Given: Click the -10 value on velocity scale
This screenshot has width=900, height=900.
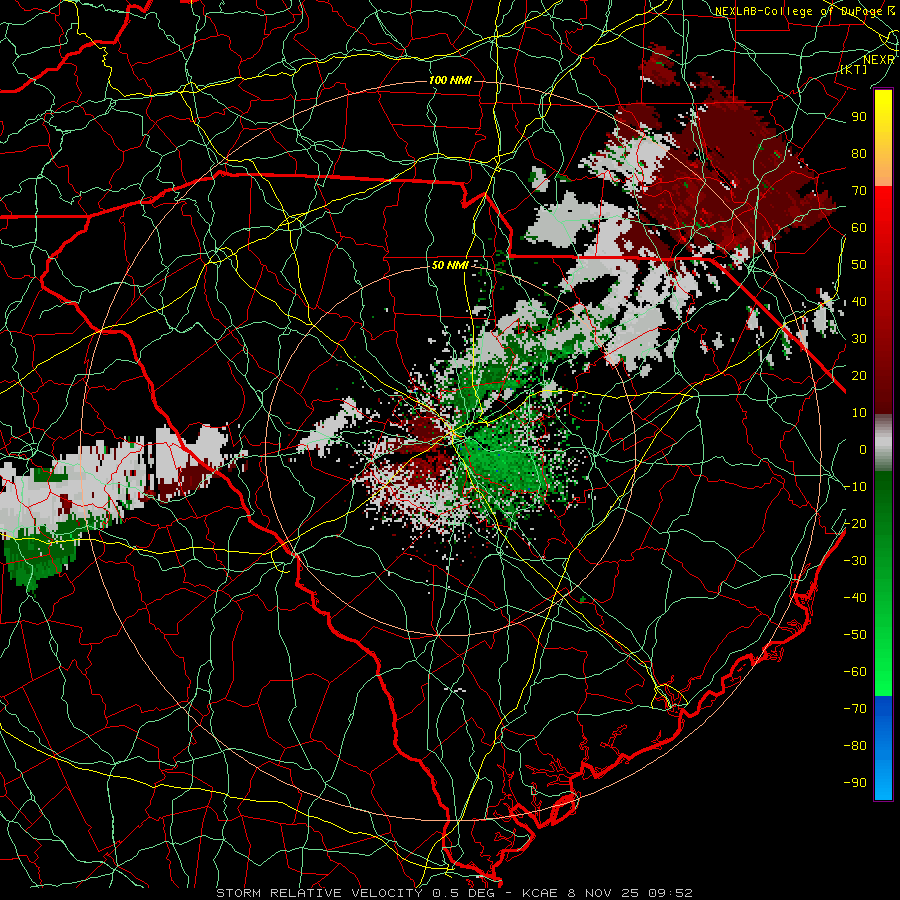Looking at the screenshot, I should coord(855,487).
